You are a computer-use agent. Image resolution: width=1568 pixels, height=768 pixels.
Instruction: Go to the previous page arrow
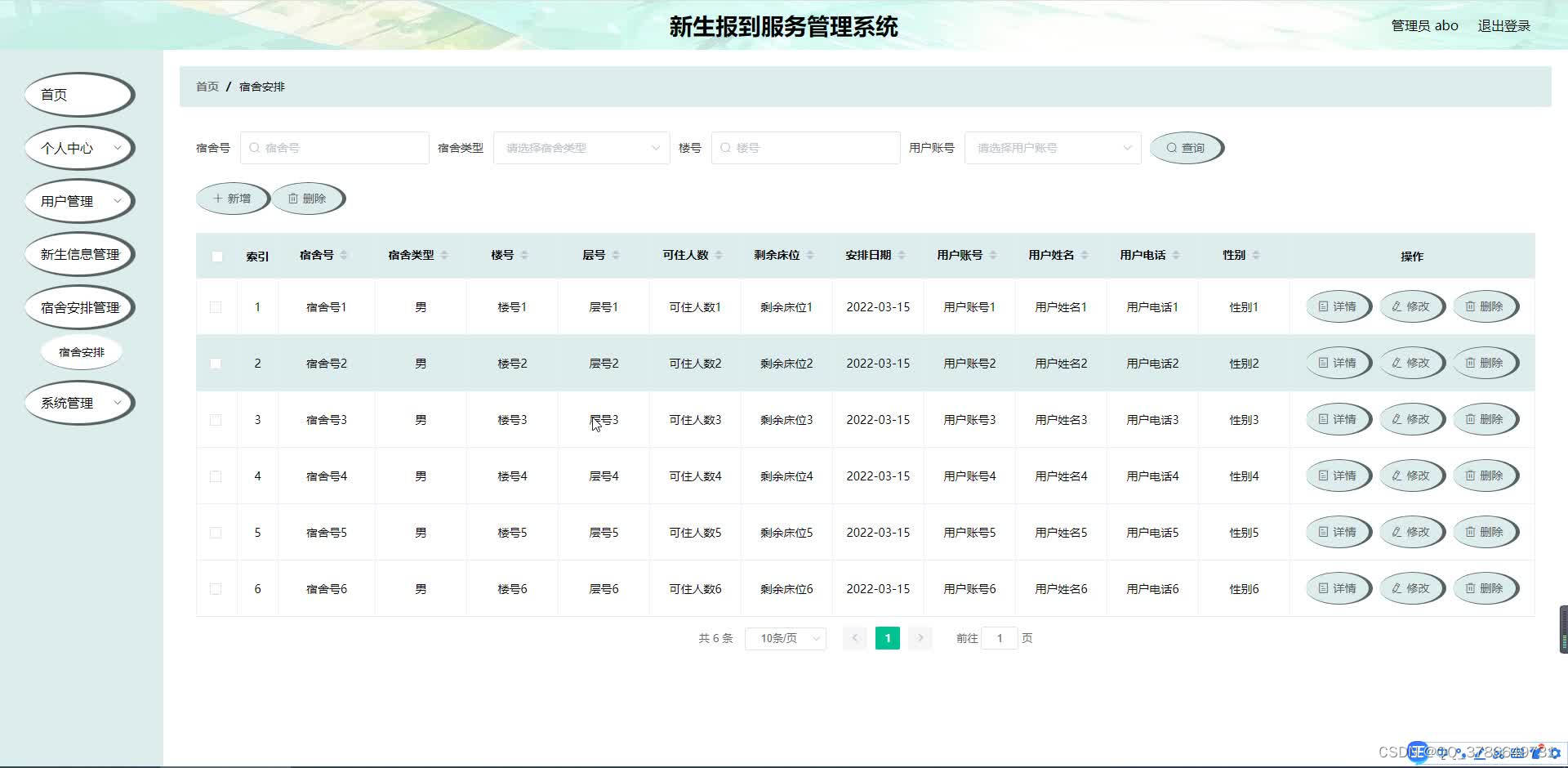855,638
